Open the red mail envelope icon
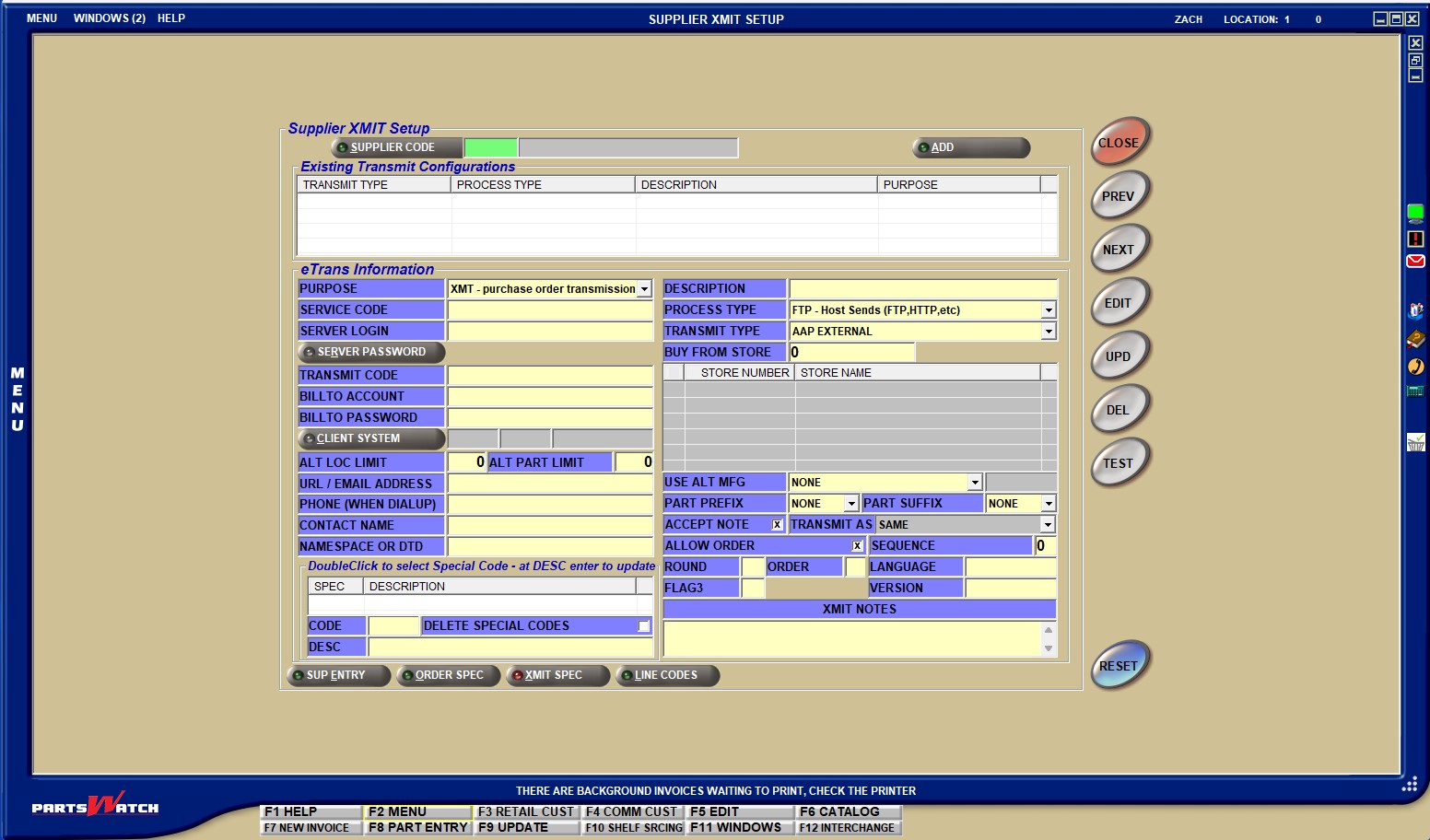The image size is (1430, 840). pos(1415,262)
